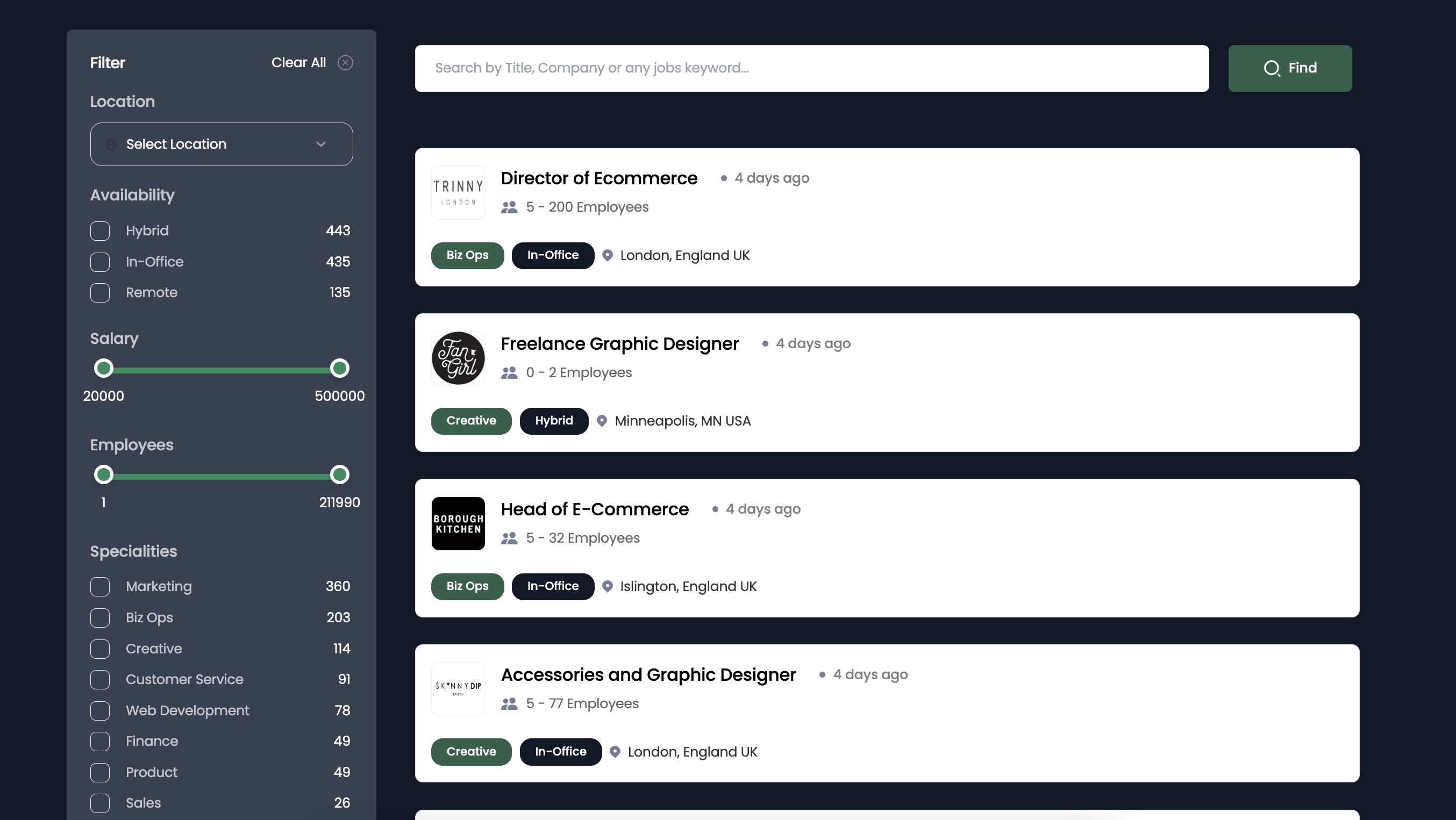Image resolution: width=1456 pixels, height=820 pixels.
Task: Check the Finance speciality filter
Action: (100, 741)
